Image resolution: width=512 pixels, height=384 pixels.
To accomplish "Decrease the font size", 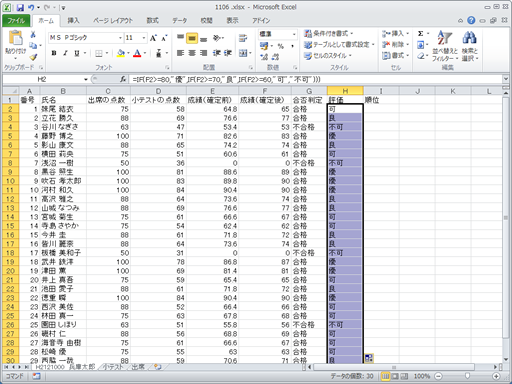I will (164, 38).
